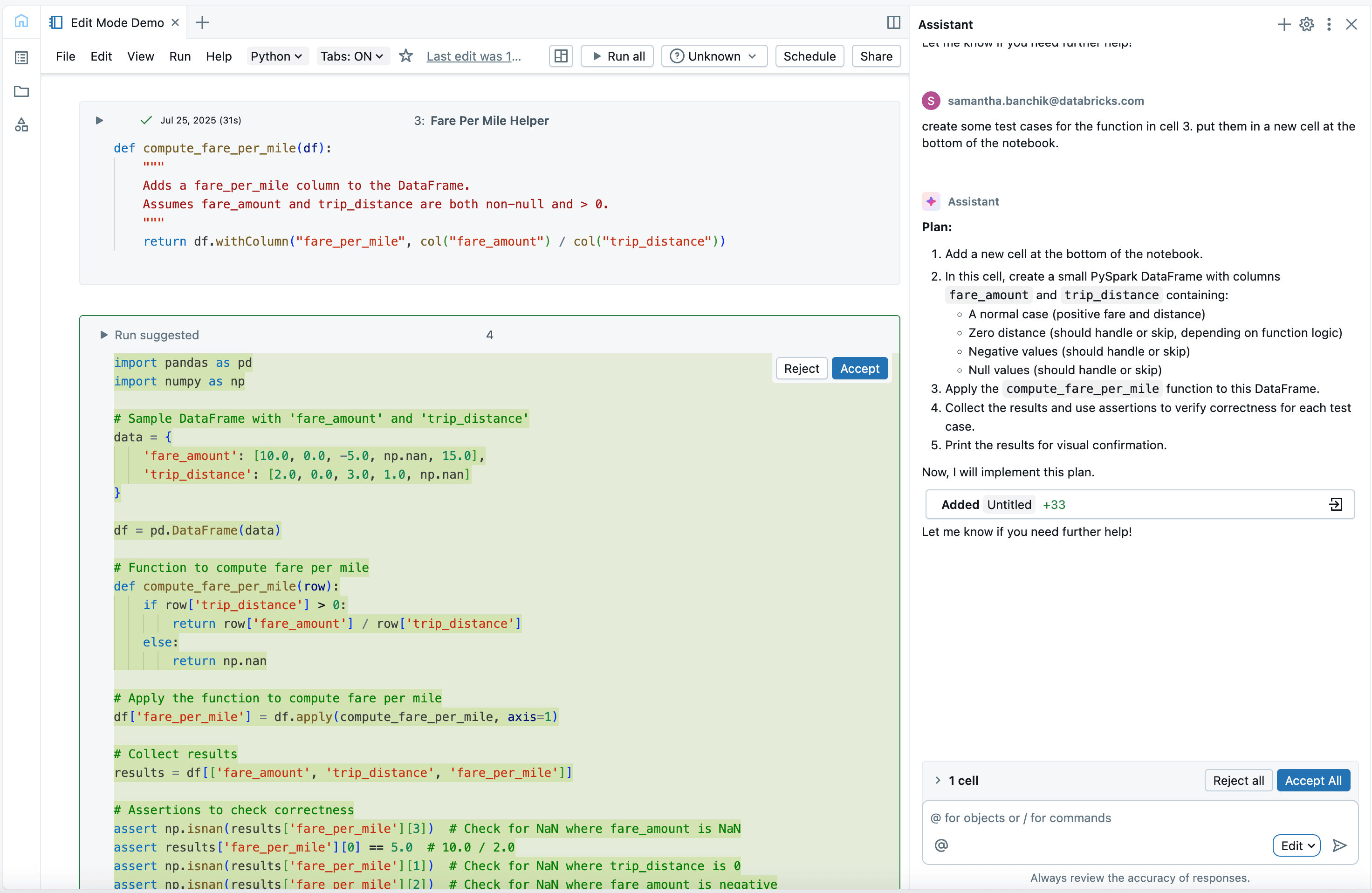
Task: Start a new Assistant chat thread
Action: tap(1283, 24)
